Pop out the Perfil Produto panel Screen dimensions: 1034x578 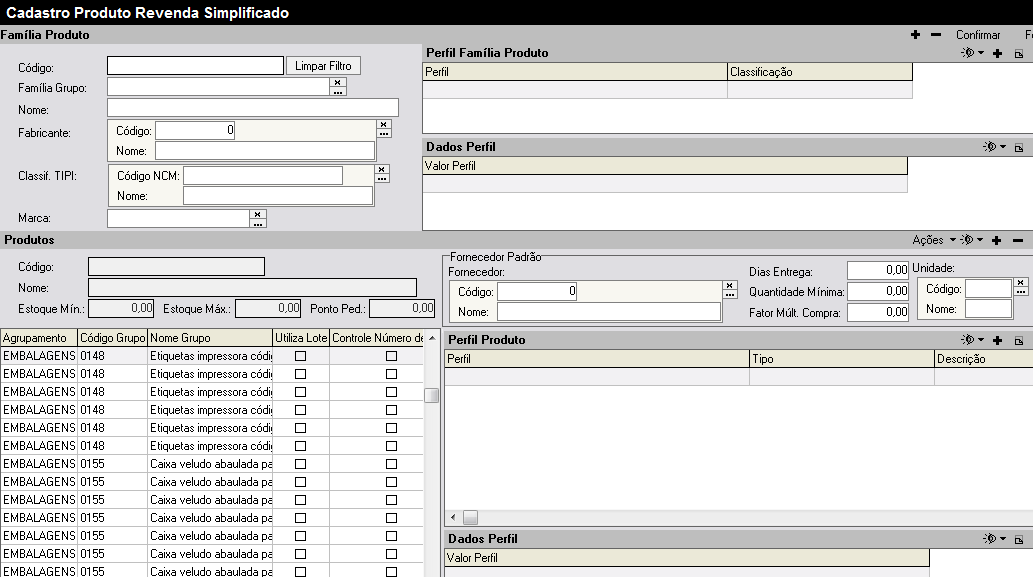[1019, 340]
